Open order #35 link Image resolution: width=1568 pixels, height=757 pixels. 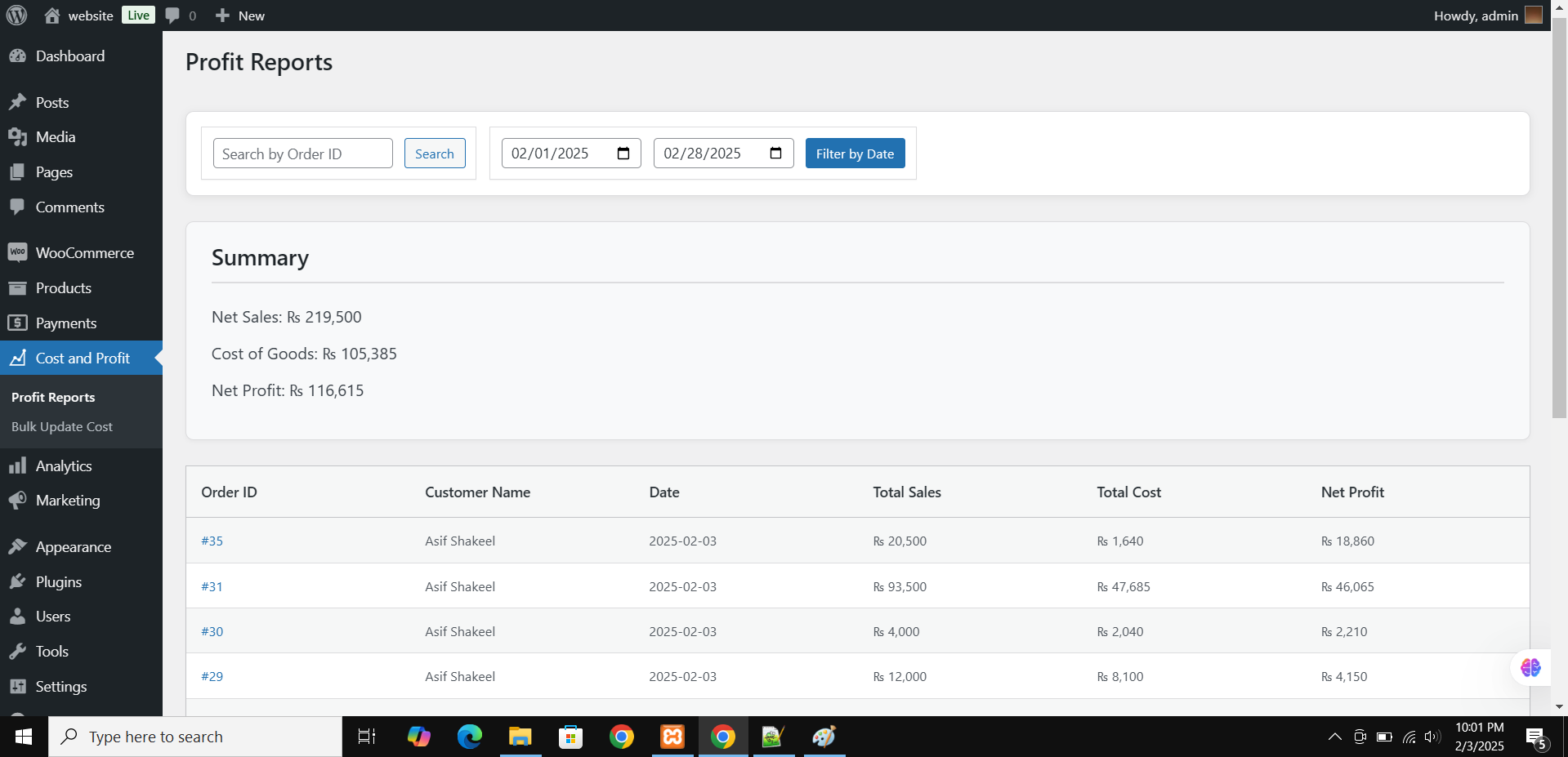tap(212, 541)
